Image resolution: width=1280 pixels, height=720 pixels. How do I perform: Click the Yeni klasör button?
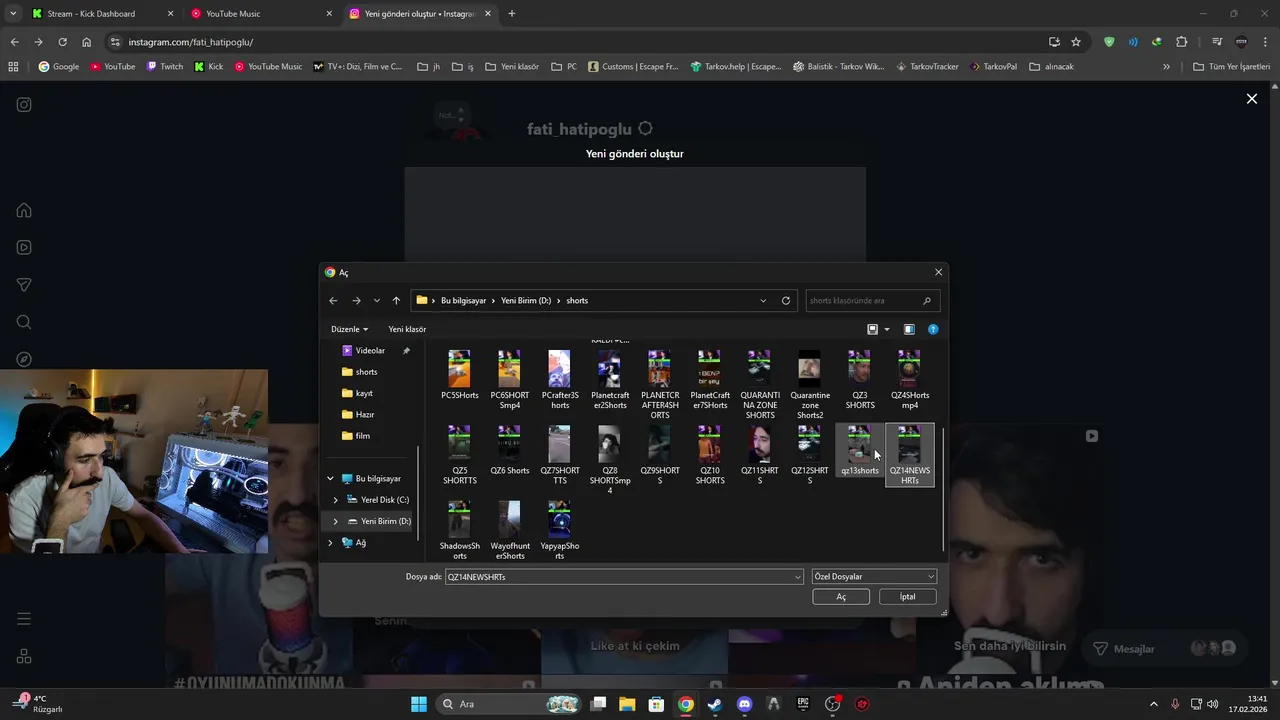[407, 329]
